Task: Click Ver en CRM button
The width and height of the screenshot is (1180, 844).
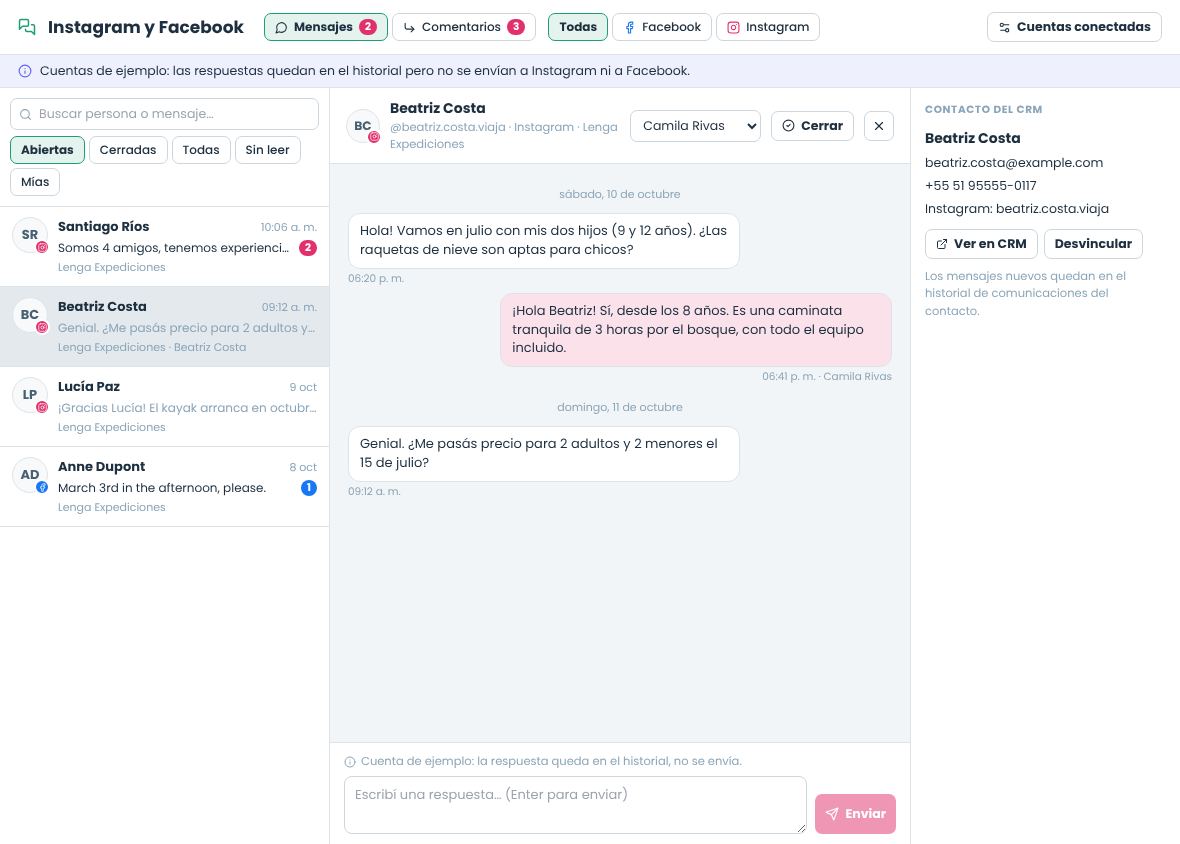Action: [x=981, y=244]
